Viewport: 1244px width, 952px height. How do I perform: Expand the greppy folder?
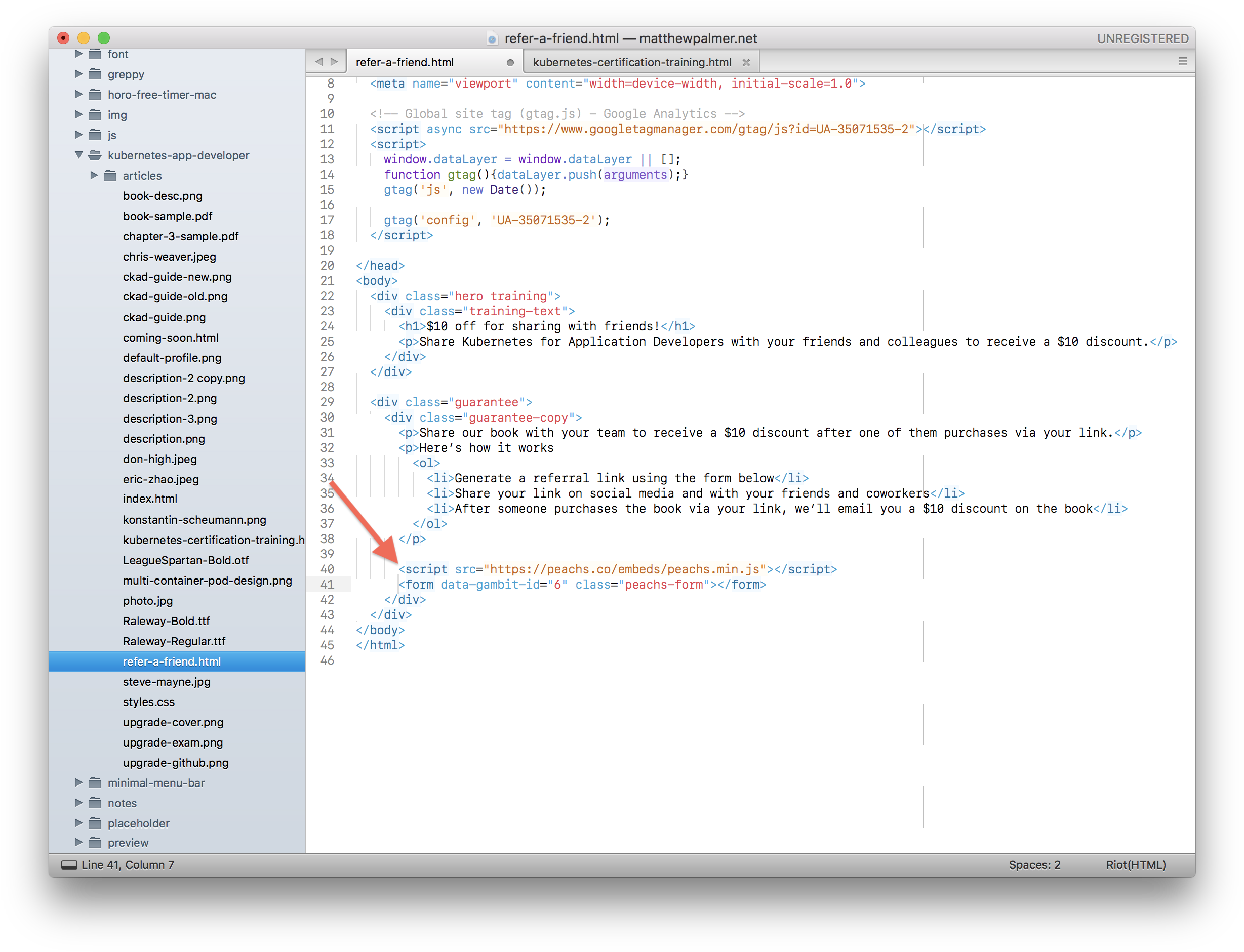[79, 74]
